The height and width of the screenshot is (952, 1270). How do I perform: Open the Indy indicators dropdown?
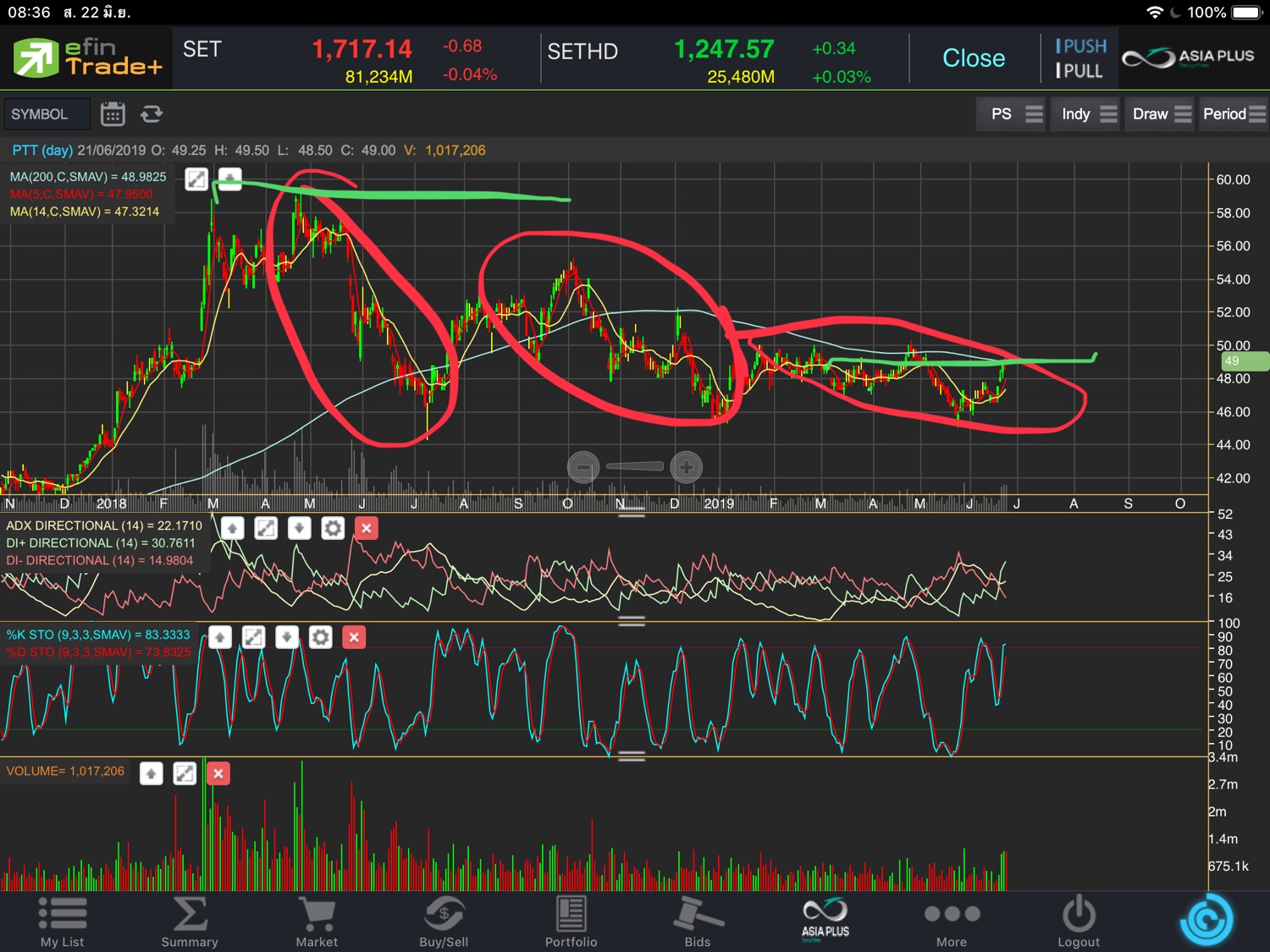click(1089, 114)
